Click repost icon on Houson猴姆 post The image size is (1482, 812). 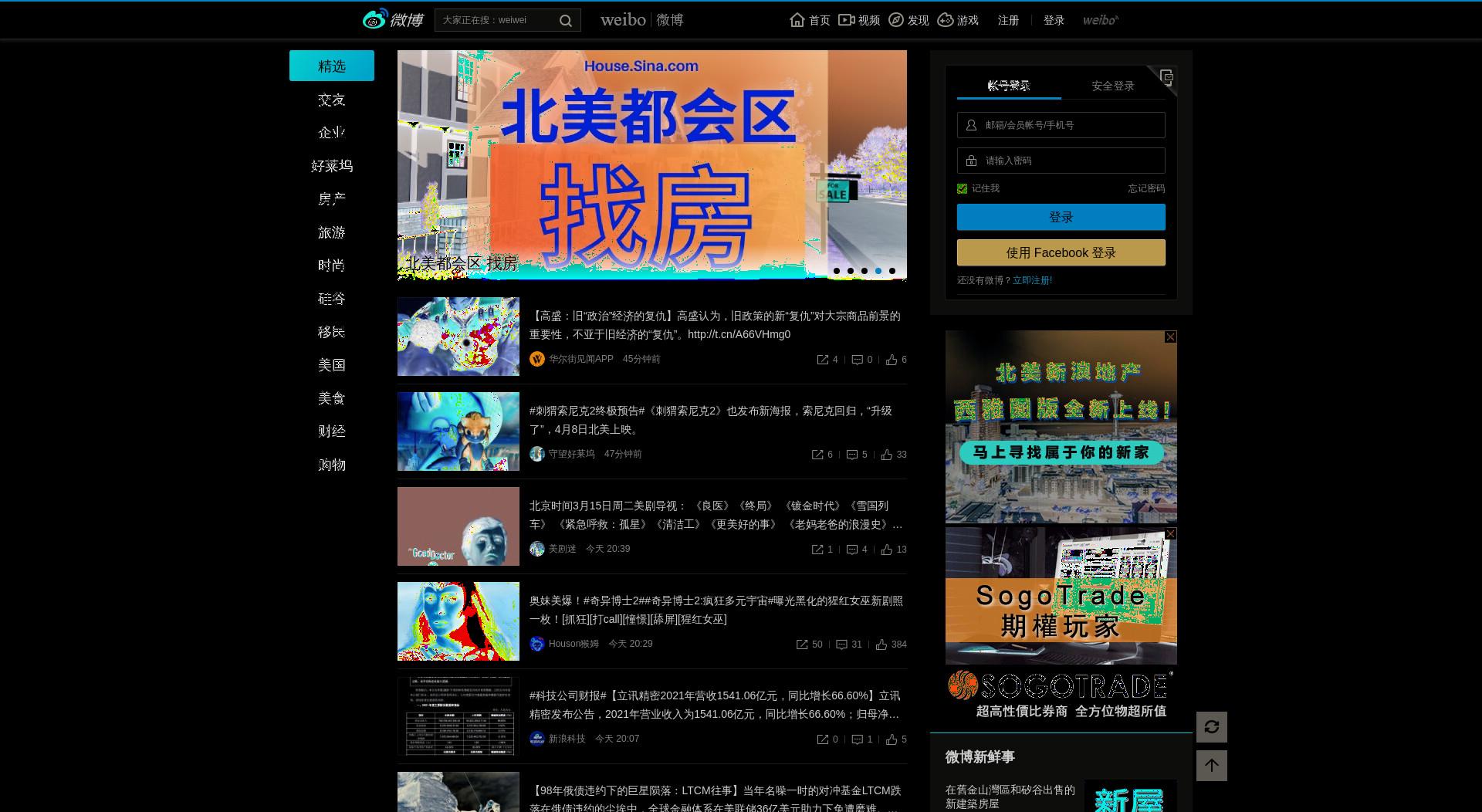tap(802, 645)
